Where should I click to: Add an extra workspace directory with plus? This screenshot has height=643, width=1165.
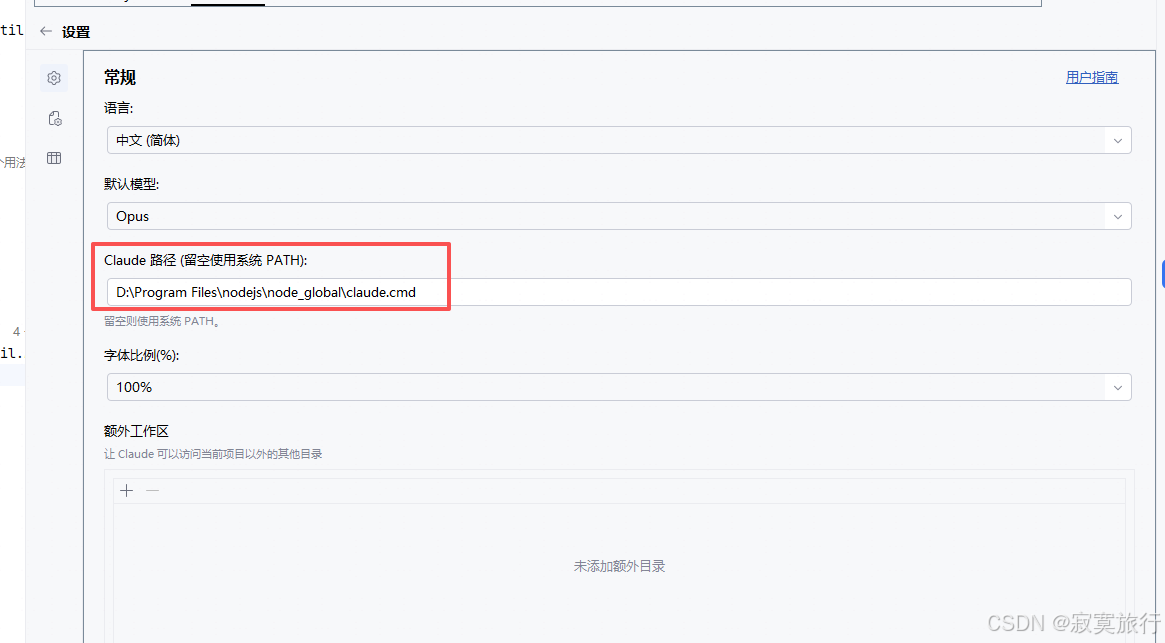[x=126, y=491]
